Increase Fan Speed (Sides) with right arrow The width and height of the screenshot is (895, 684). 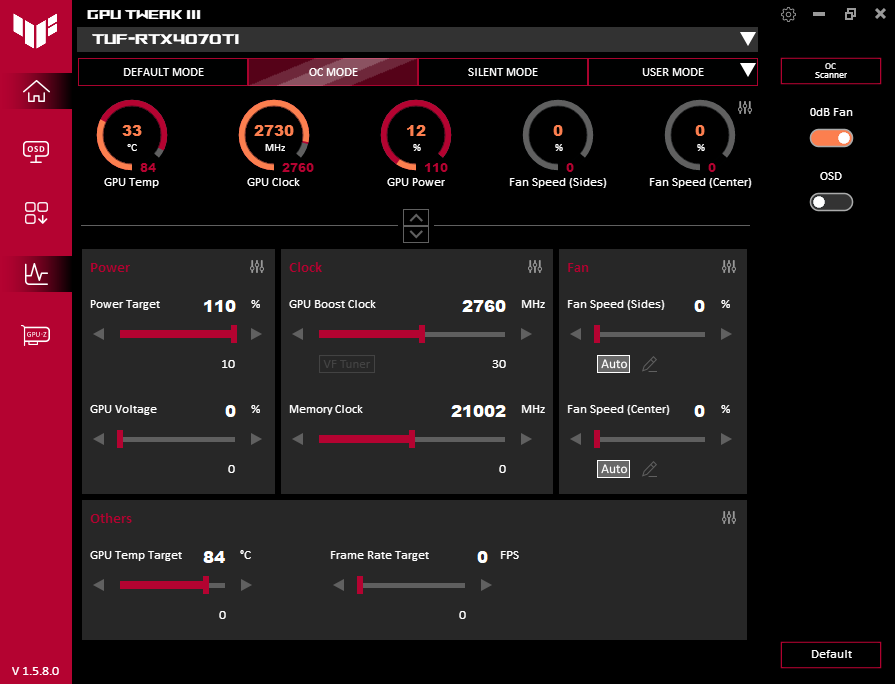coord(726,334)
